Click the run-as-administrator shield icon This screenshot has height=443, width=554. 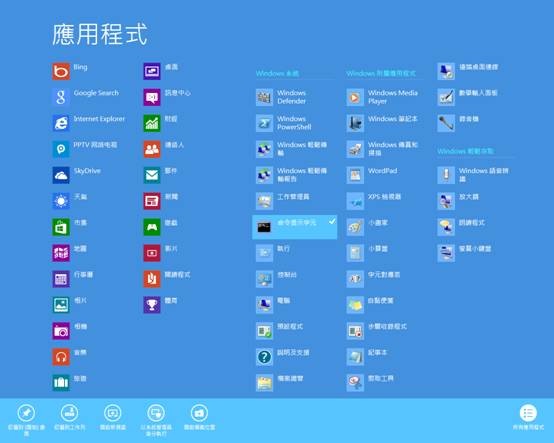pyautogui.click(x=156, y=413)
